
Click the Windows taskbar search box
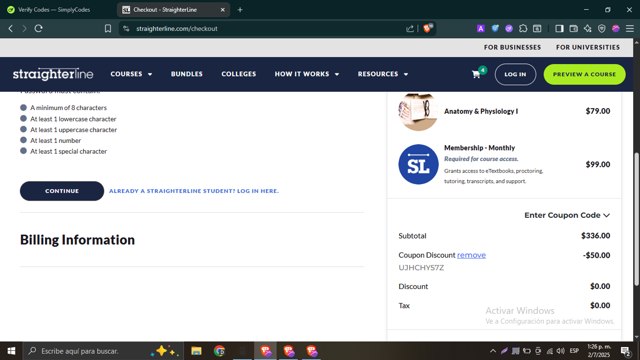(103, 351)
